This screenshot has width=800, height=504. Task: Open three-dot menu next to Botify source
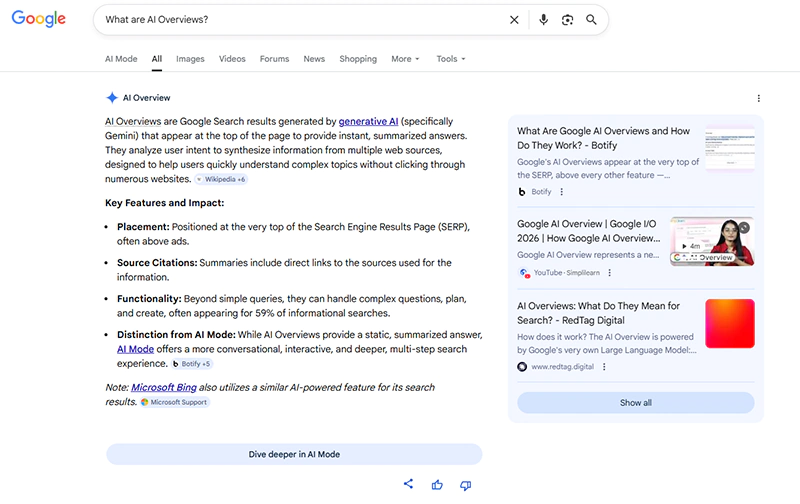[562, 192]
